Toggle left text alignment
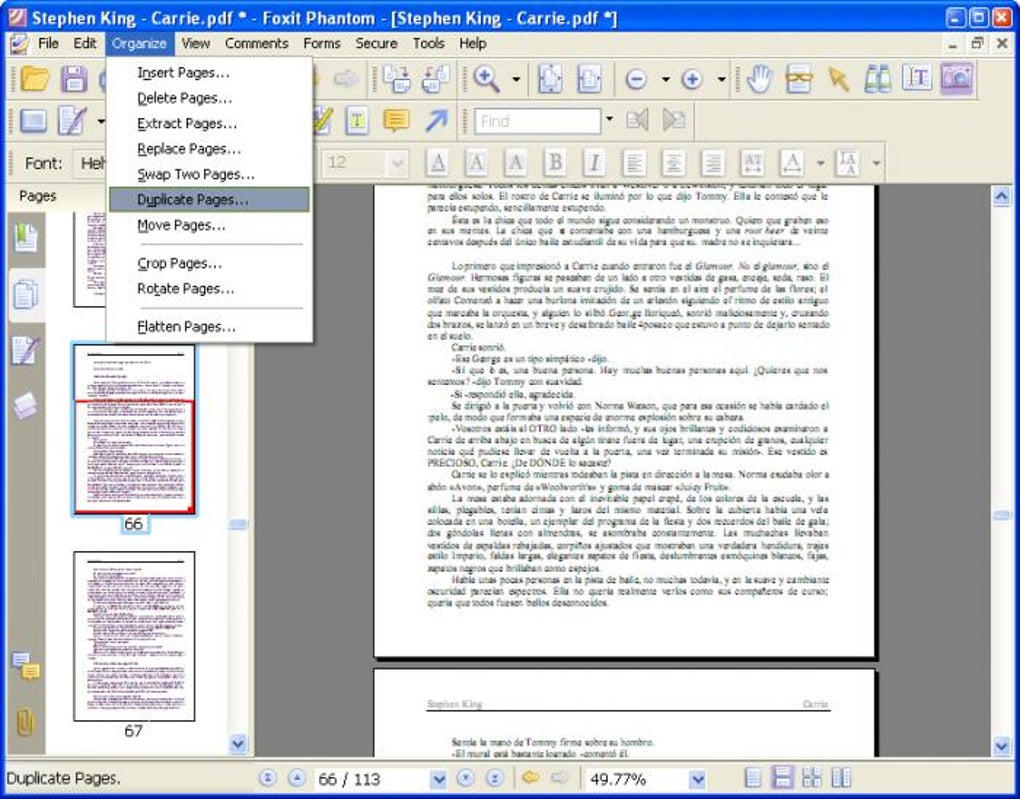Image resolution: width=1020 pixels, height=799 pixels. (634, 163)
